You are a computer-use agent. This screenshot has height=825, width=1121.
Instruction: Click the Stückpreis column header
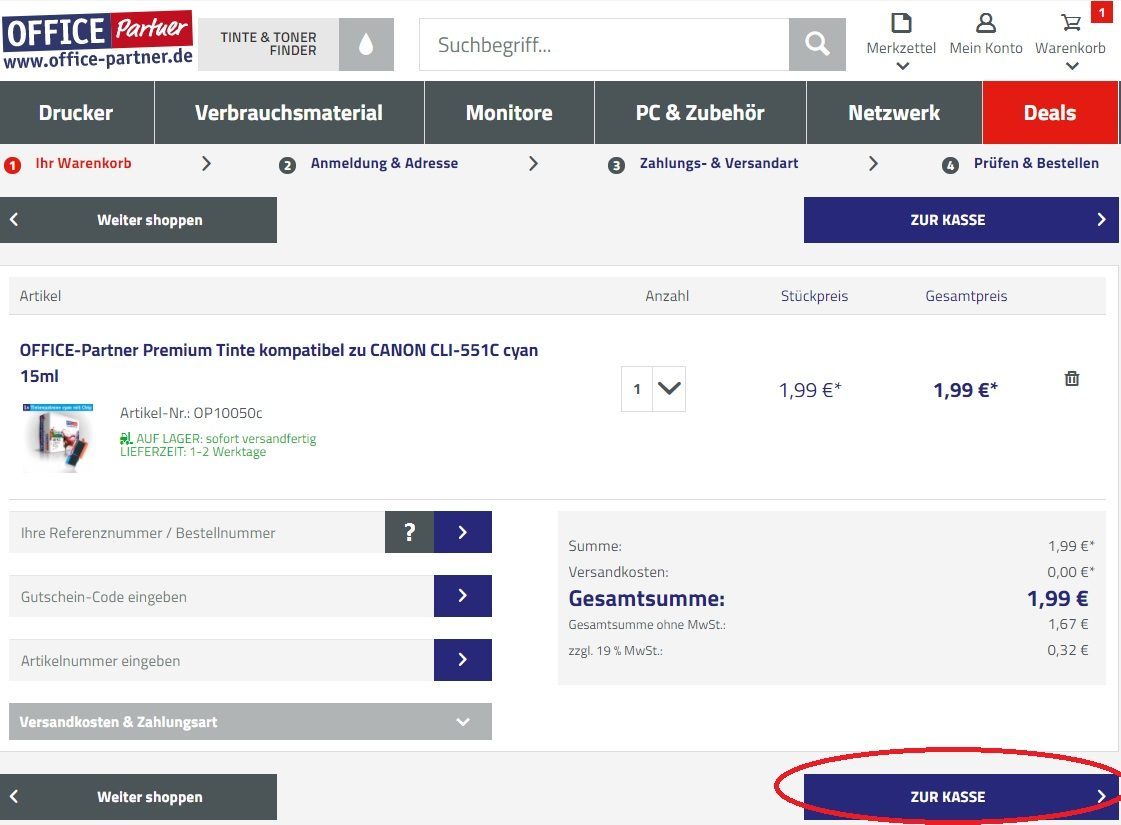(814, 296)
